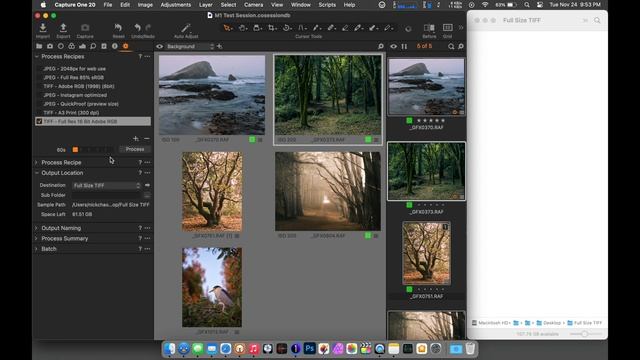
Task: Click the Process button
Action: pos(135,149)
